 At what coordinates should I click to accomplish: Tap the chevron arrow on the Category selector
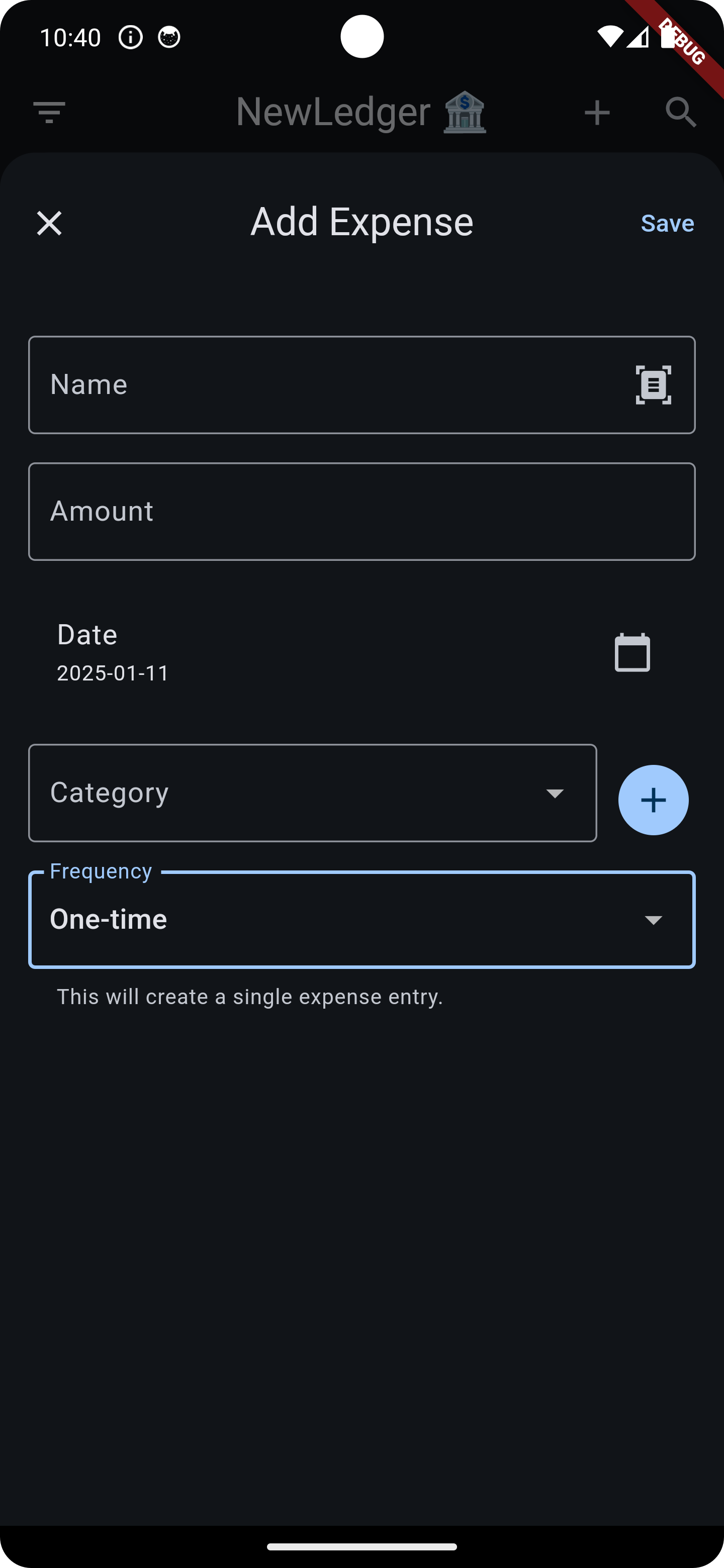pos(556,793)
